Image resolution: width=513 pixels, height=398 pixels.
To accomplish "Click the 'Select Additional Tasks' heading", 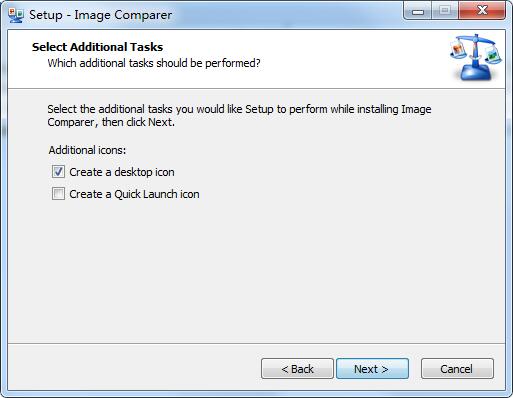I will (97, 47).
